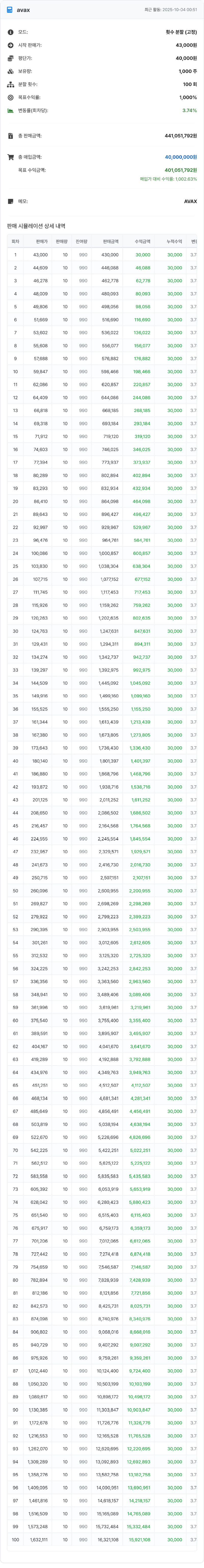Select the 401,051,792원 target profit value
Viewport: 204px width, 1568px height.
tap(180, 170)
